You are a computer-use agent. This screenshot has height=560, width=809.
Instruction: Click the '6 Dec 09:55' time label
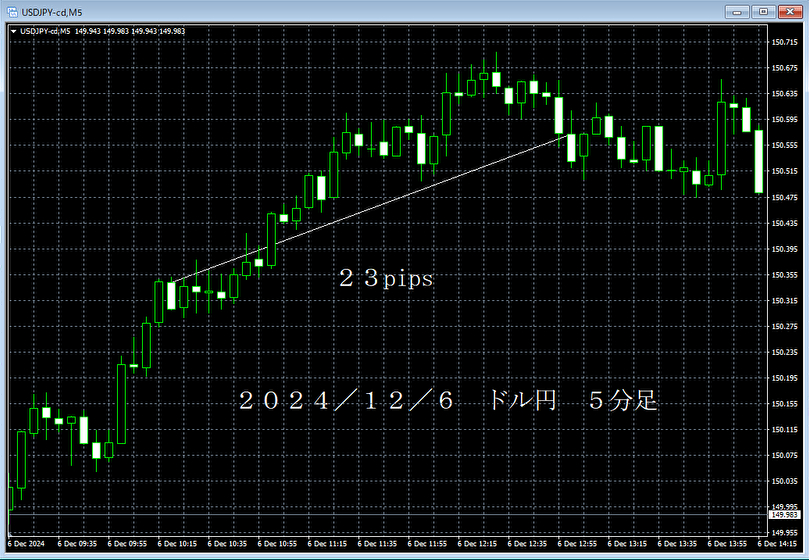coord(127,543)
